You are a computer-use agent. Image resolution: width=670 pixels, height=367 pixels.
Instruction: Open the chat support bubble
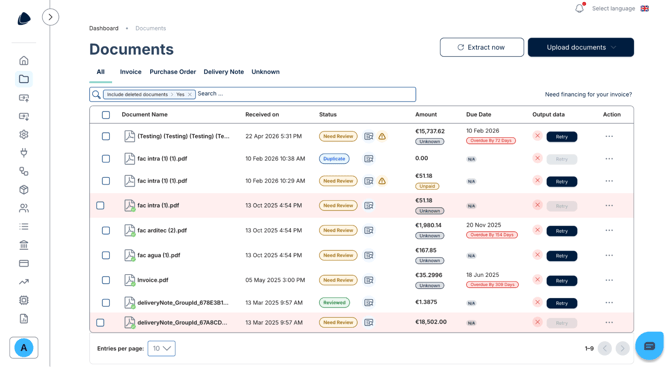649,346
